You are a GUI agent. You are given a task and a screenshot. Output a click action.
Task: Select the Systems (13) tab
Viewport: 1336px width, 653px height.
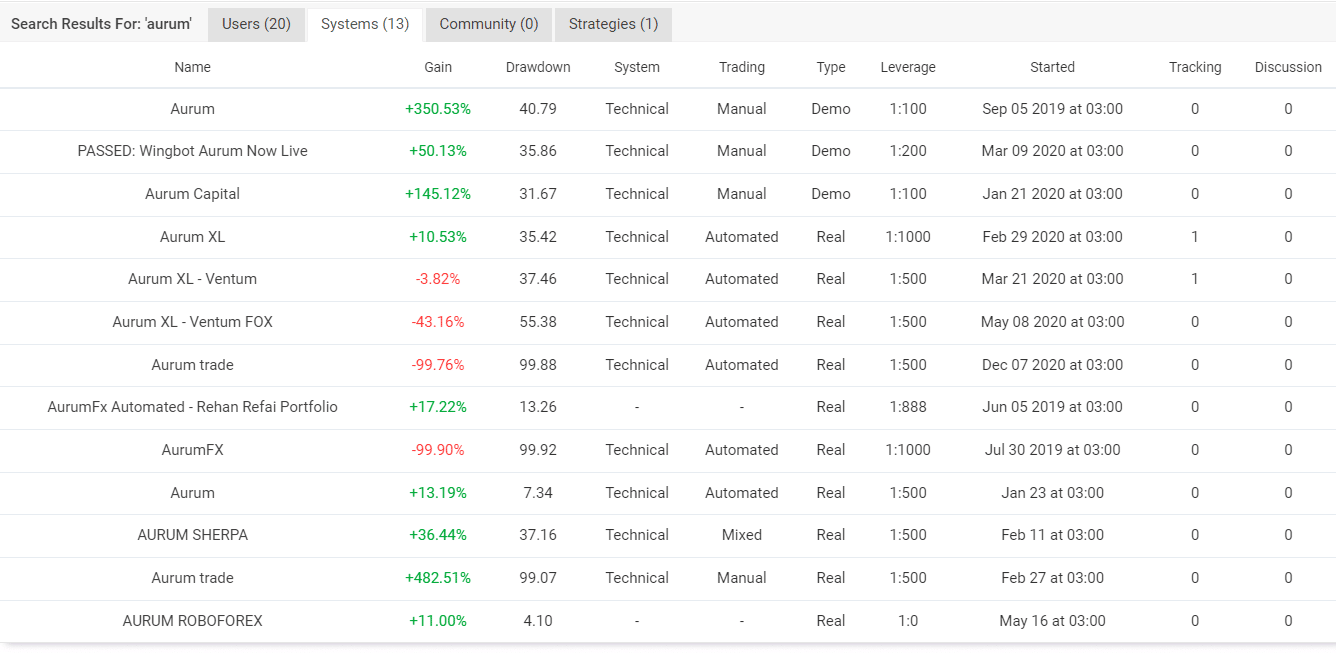(365, 24)
